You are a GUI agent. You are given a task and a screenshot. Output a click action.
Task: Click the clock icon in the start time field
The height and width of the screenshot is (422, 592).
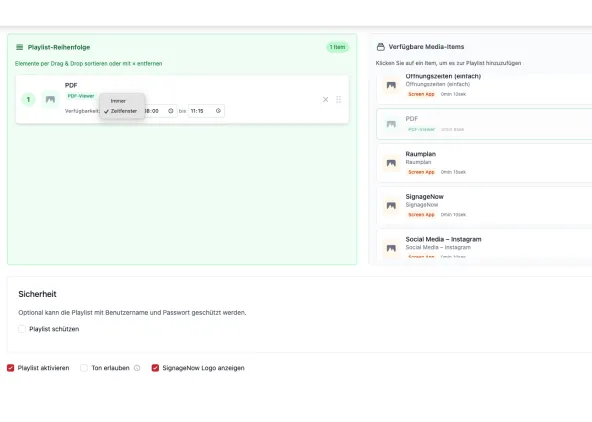tap(171, 111)
